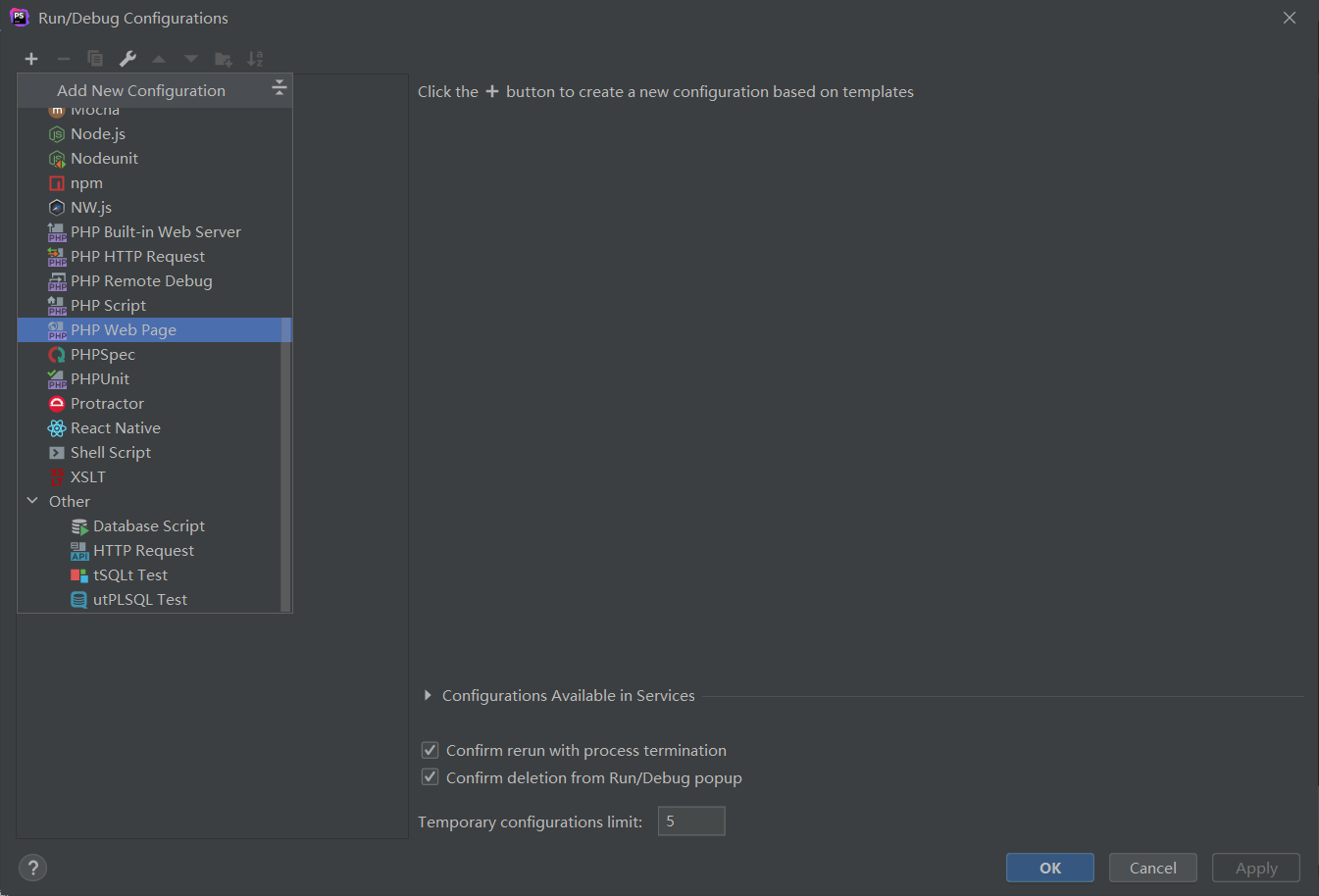Click the configuration list scrollbar
This screenshot has height=896, width=1319.
point(286,463)
